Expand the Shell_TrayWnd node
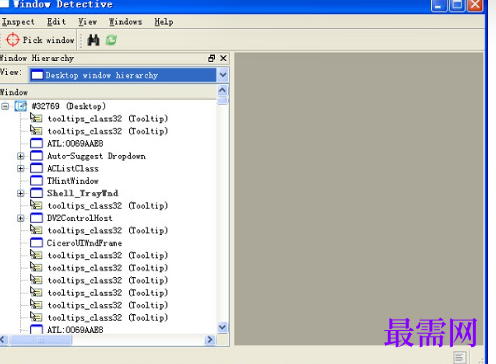Image resolution: width=496 pixels, height=364 pixels. (x=21, y=193)
